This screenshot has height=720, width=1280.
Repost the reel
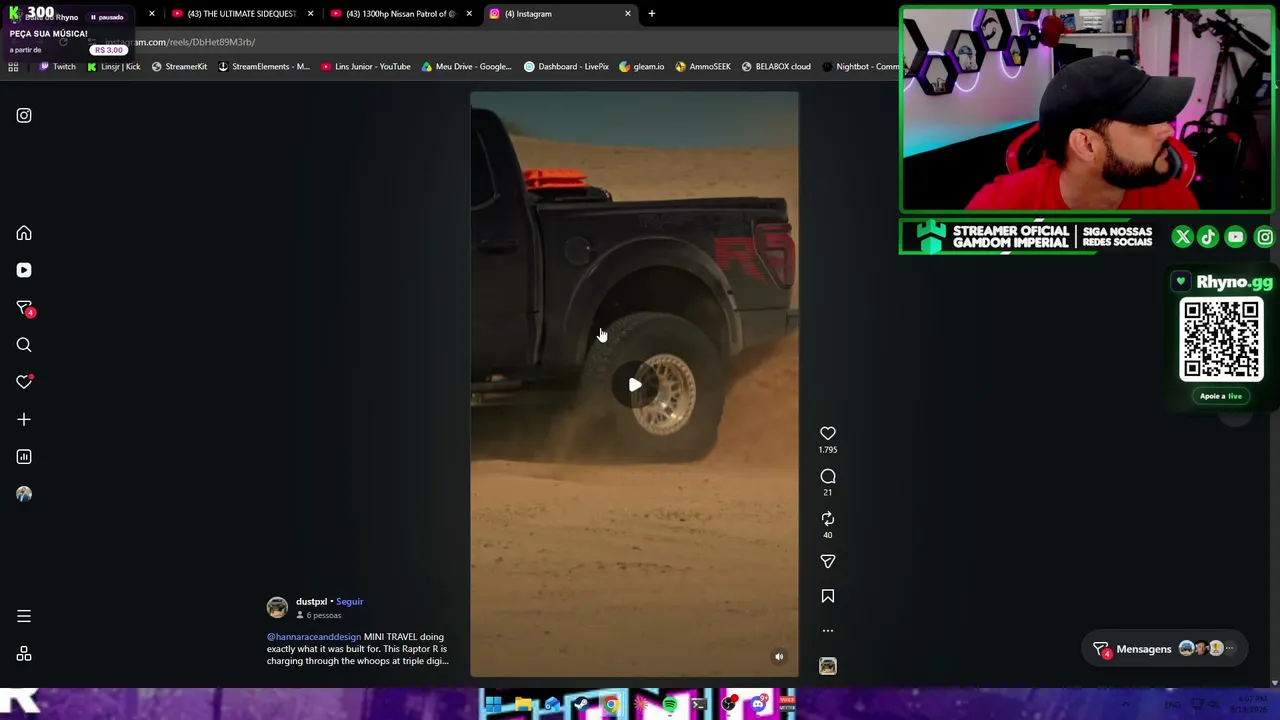click(x=828, y=519)
